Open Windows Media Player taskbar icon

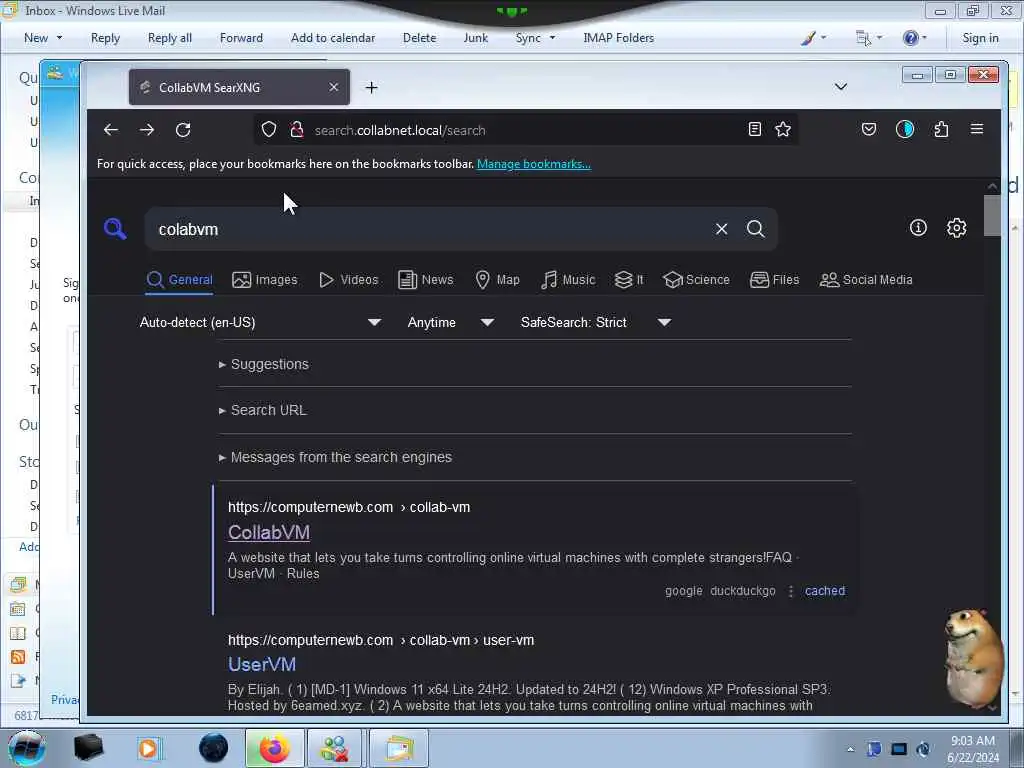click(x=148, y=748)
